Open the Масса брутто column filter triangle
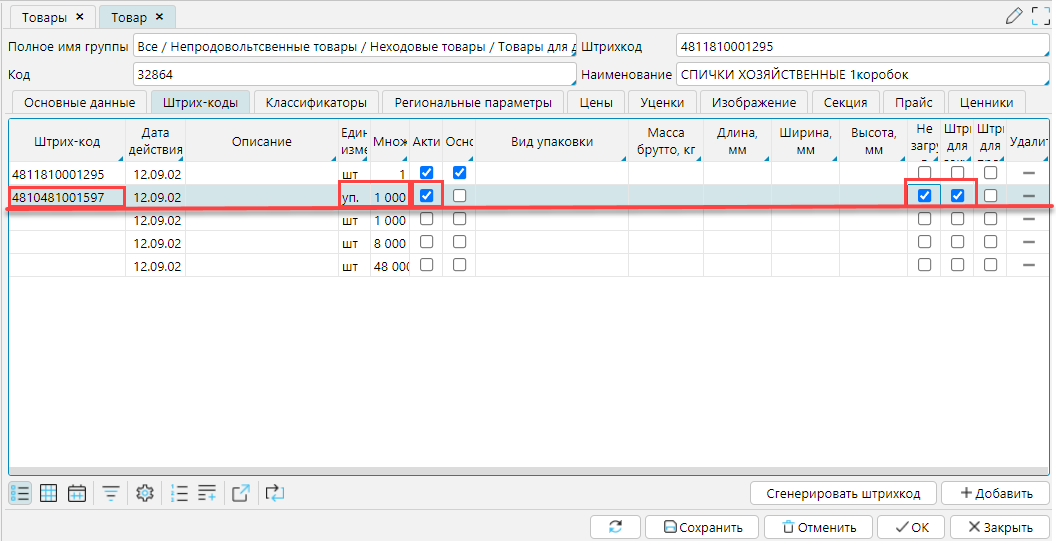Screen dimensions: 1056x541 [698, 157]
